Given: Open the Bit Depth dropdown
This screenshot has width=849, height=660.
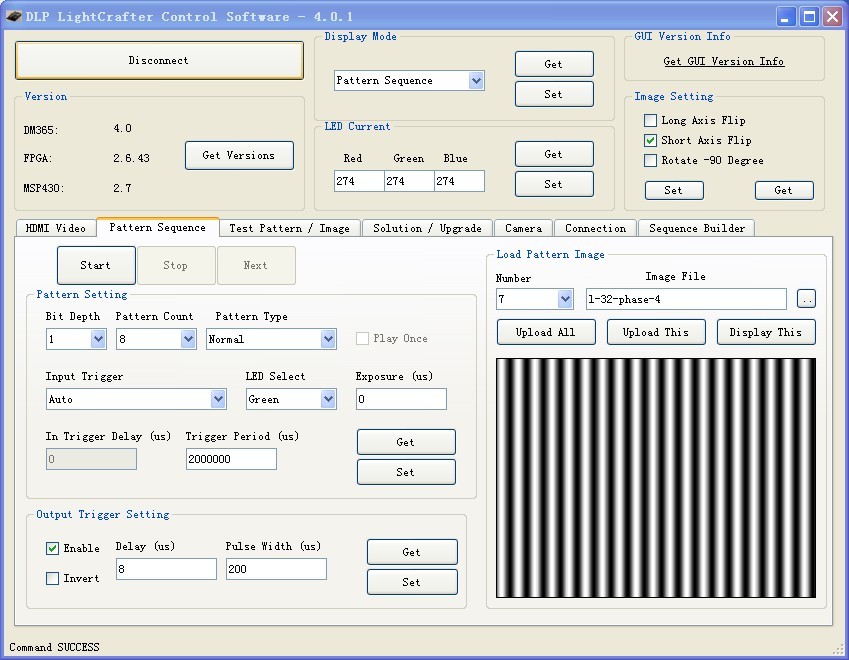Looking at the screenshot, I should pyautogui.click(x=98, y=339).
